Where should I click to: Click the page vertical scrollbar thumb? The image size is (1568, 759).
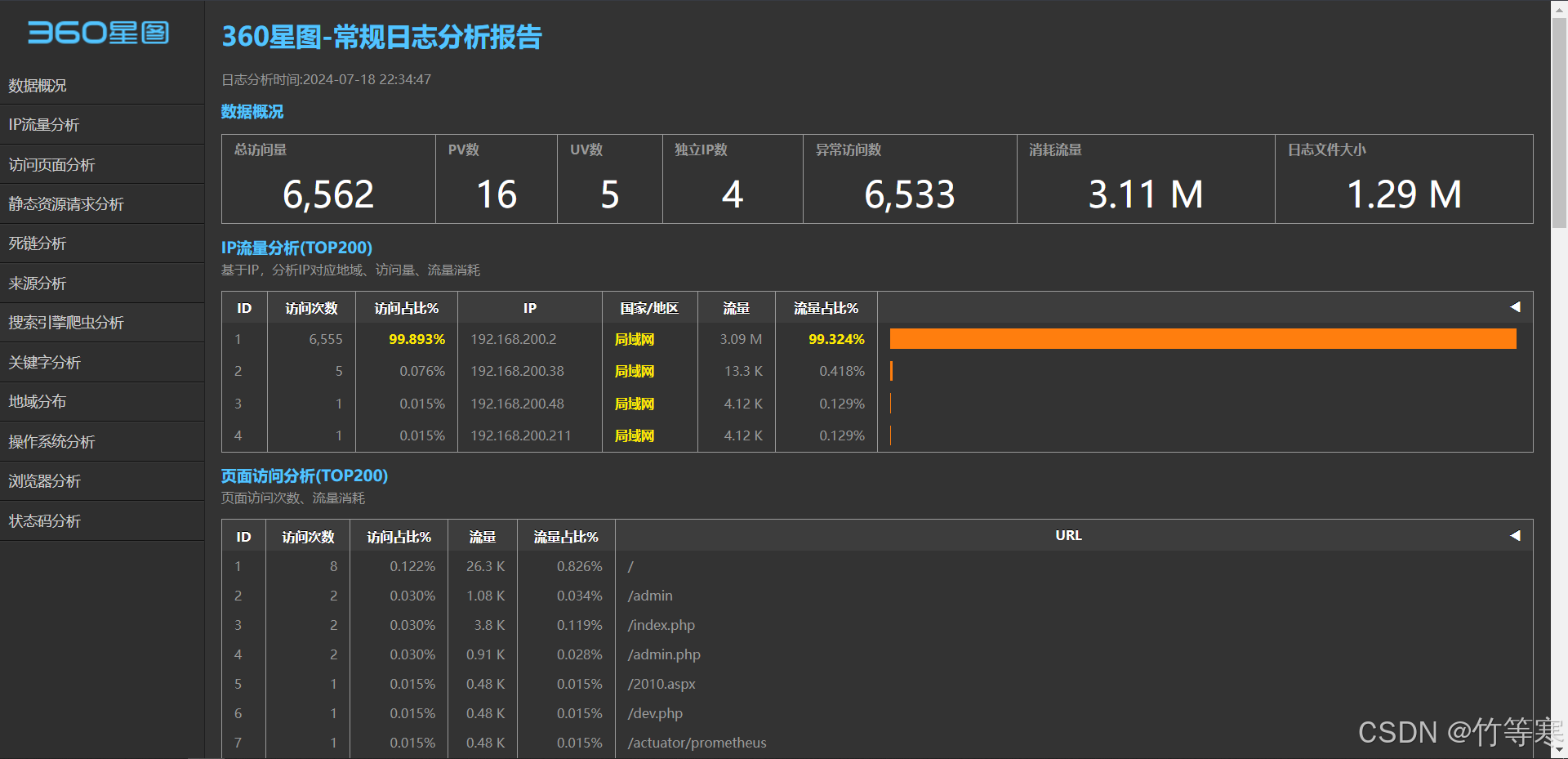(x=1559, y=123)
